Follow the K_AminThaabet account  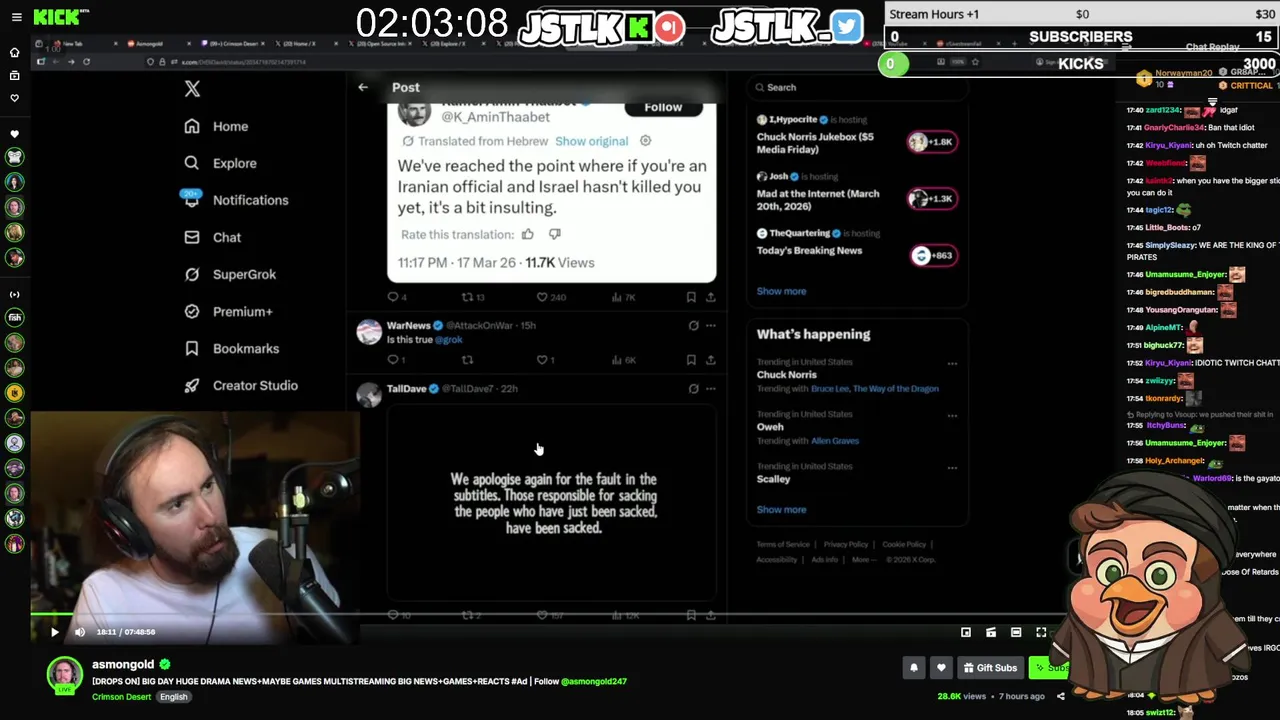pos(663,107)
